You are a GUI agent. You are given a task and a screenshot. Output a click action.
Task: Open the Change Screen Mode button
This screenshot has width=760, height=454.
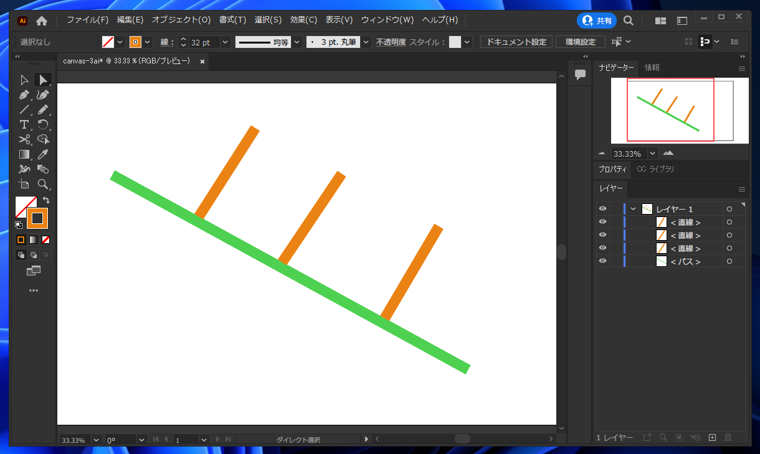tap(33, 271)
